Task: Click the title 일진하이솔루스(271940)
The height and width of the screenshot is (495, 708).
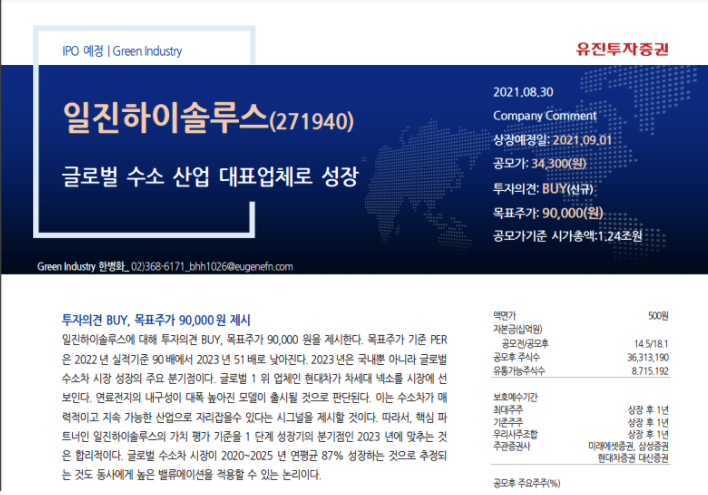Action: point(208,118)
